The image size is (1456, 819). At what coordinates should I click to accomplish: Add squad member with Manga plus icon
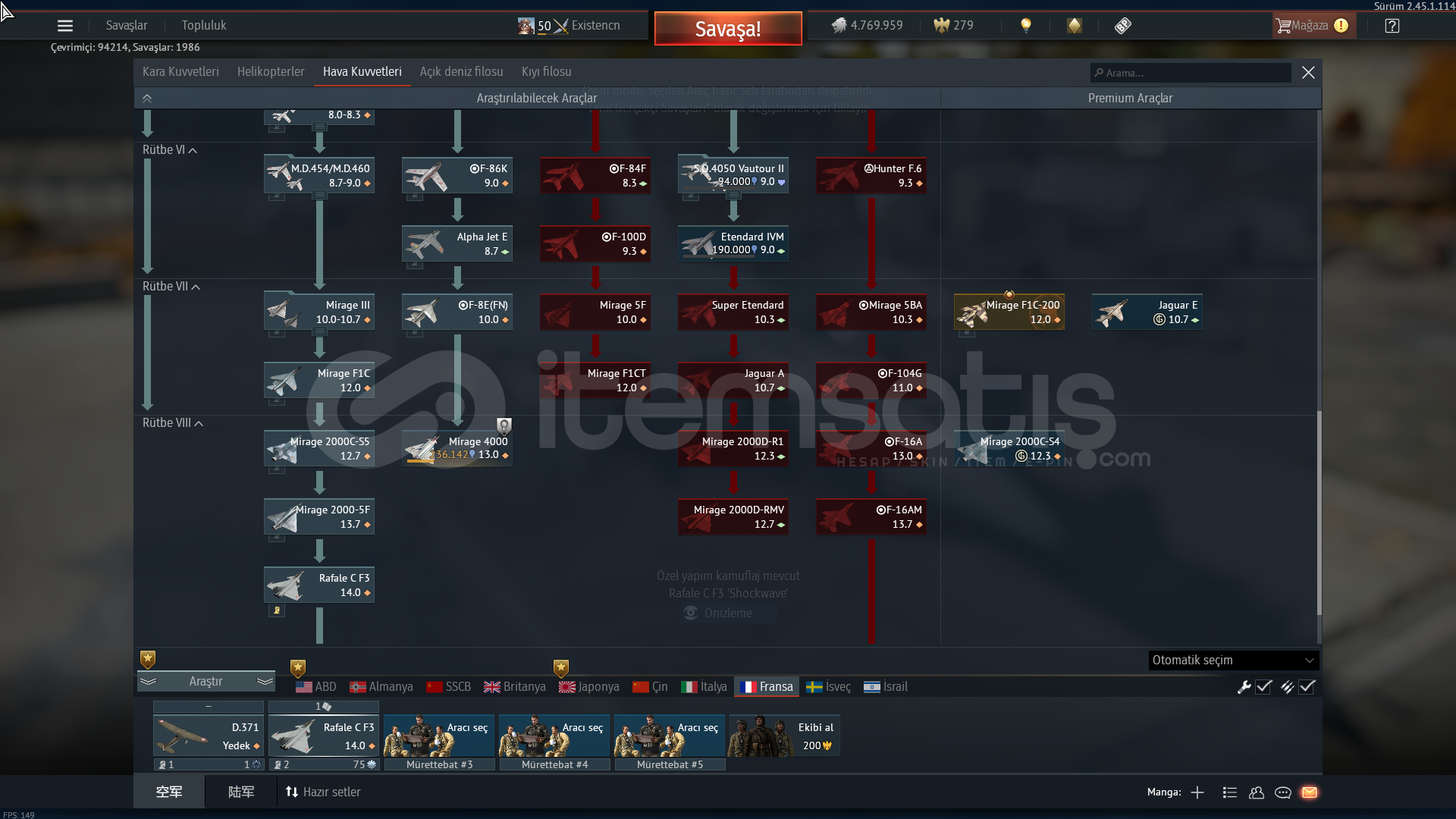tap(1197, 792)
